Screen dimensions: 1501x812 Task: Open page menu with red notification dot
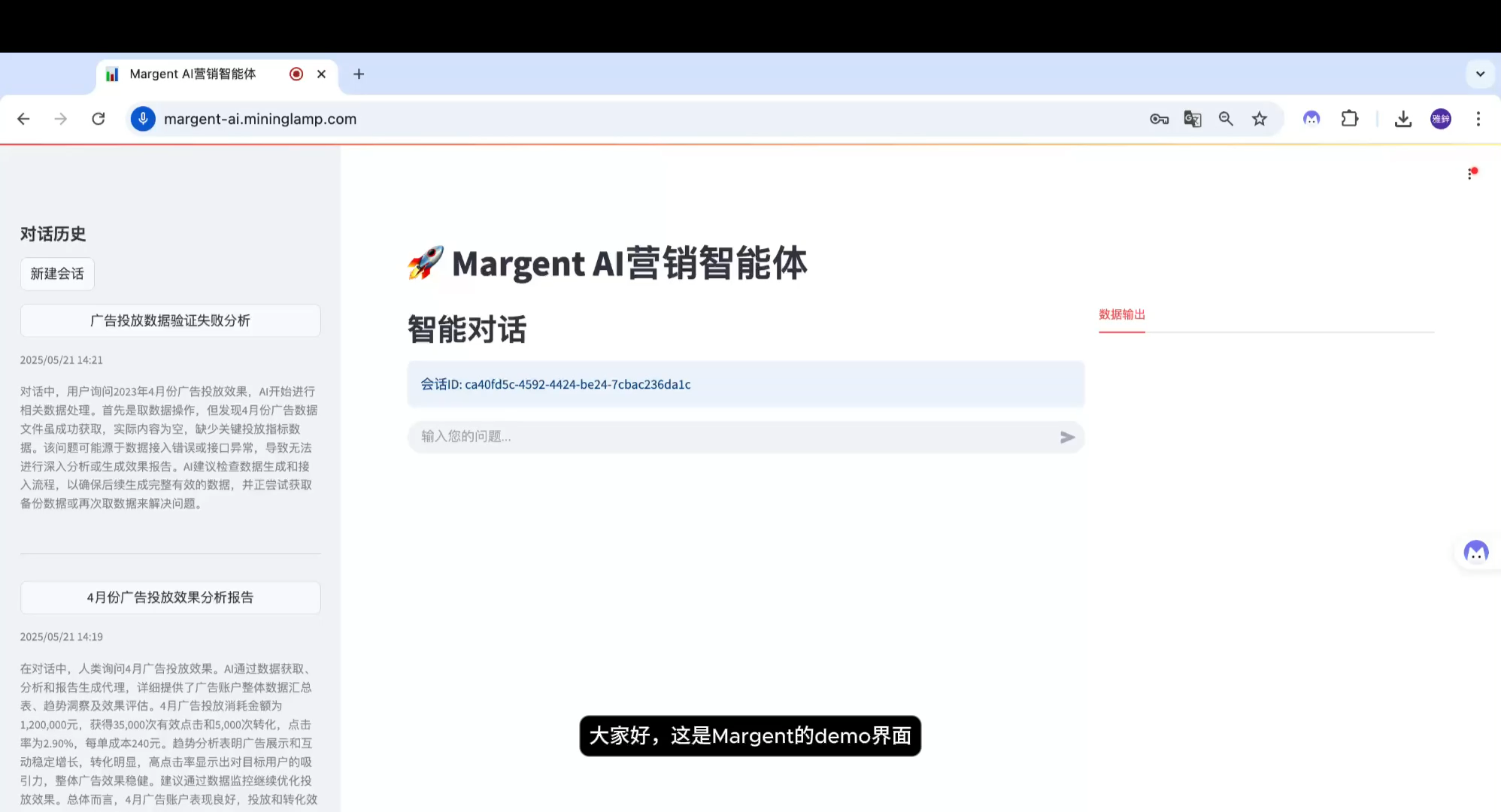[x=1471, y=174]
